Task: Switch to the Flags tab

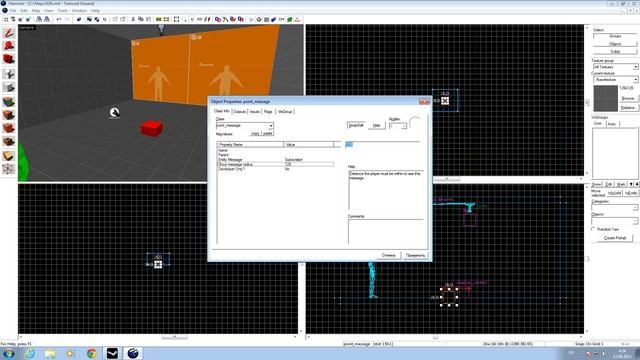Action: click(268, 111)
